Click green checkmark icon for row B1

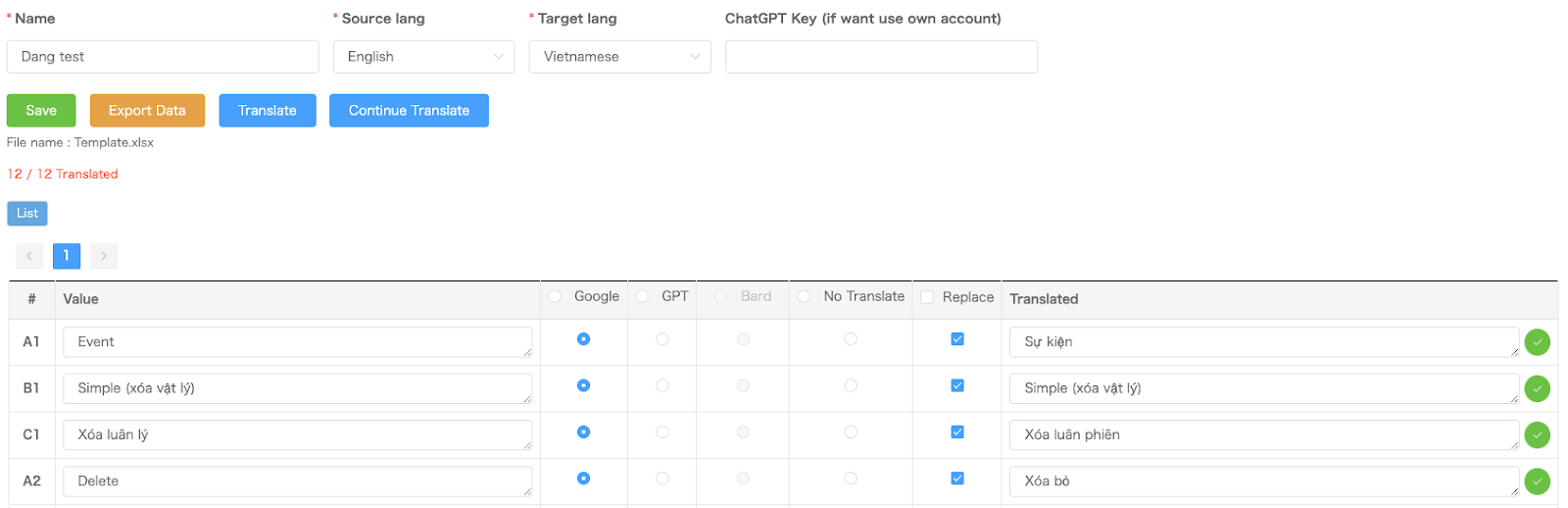point(1537,388)
